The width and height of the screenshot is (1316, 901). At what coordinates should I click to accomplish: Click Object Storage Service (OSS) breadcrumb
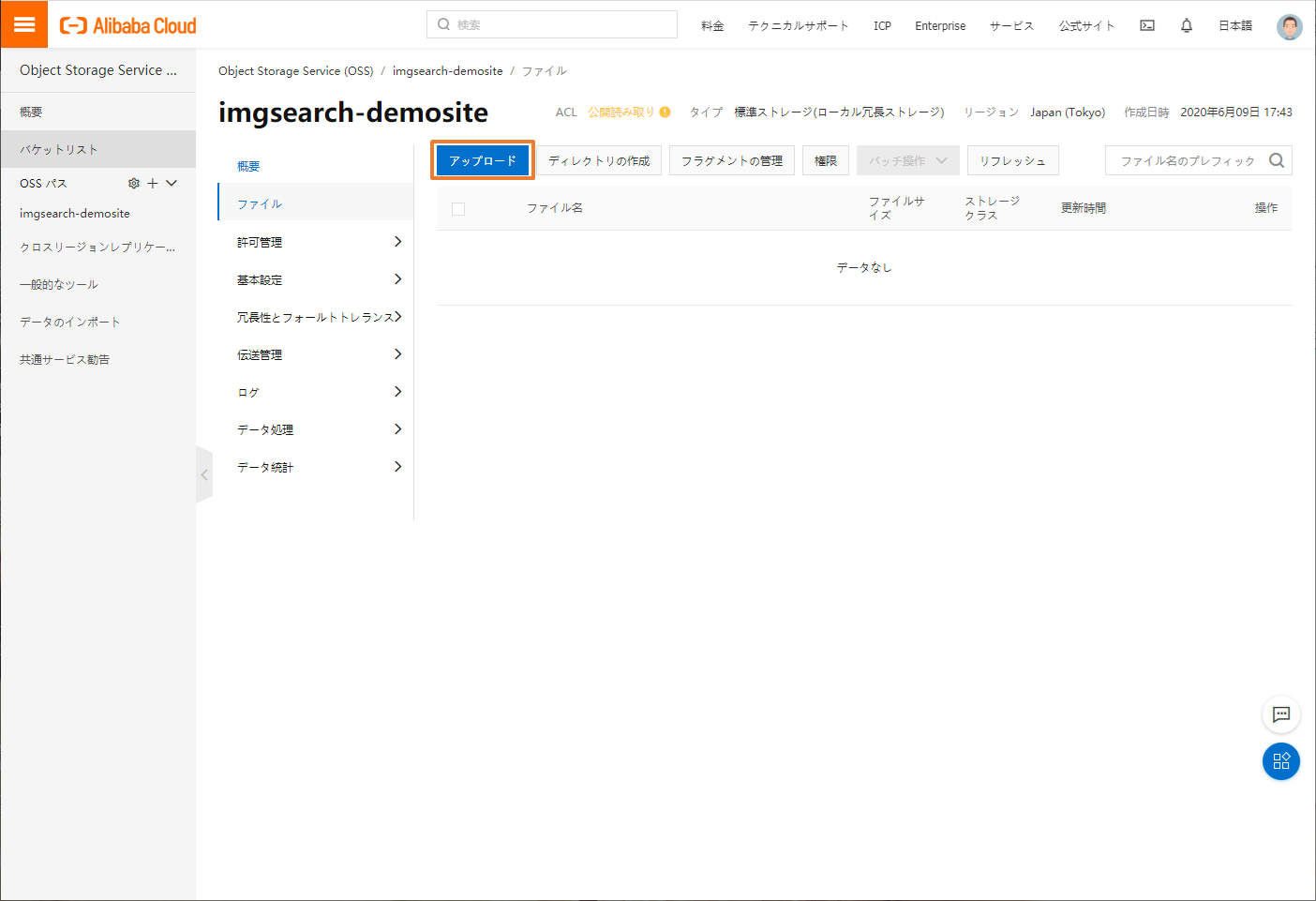[296, 70]
